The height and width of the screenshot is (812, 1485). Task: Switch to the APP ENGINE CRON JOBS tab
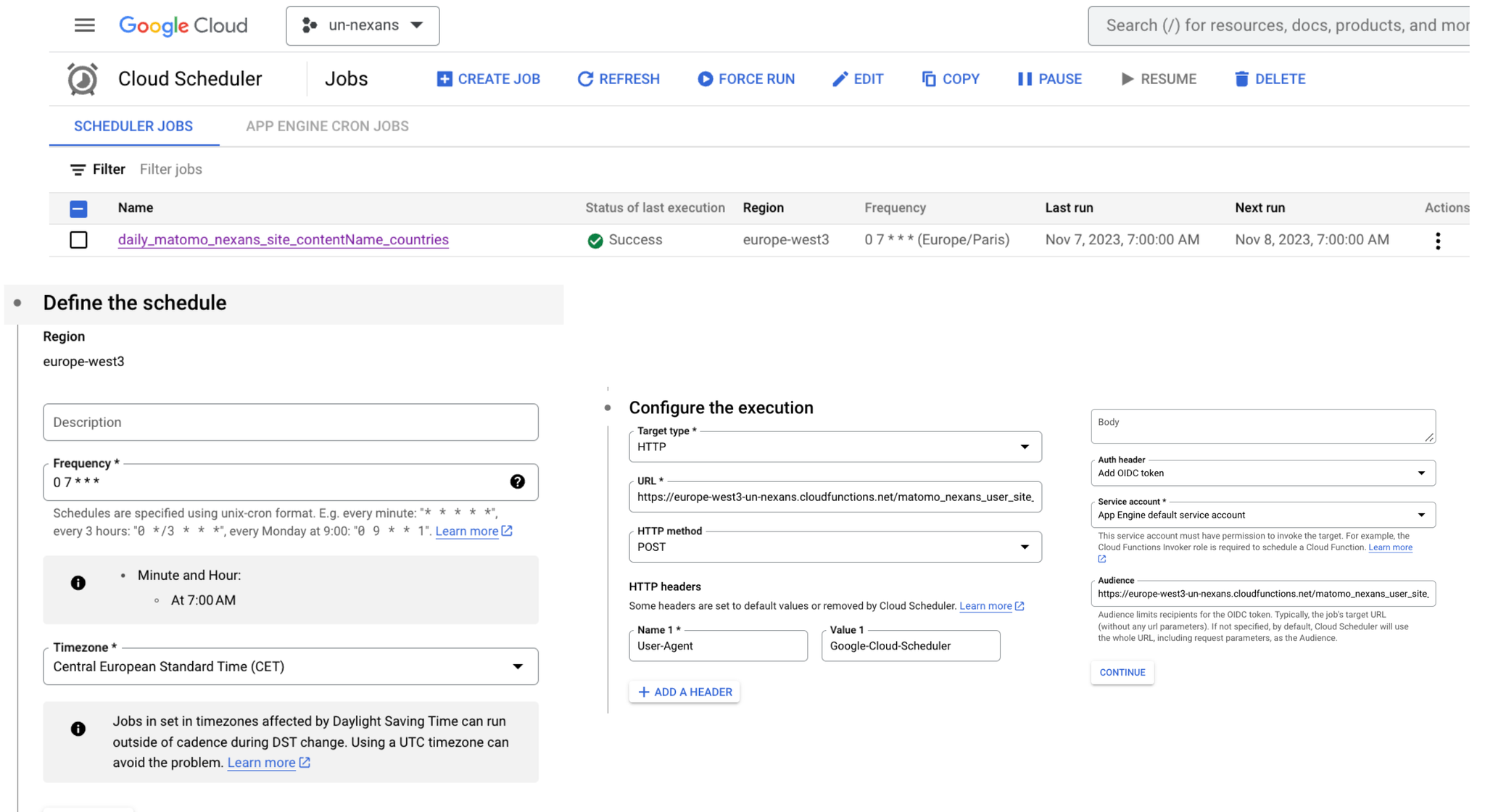(x=327, y=126)
